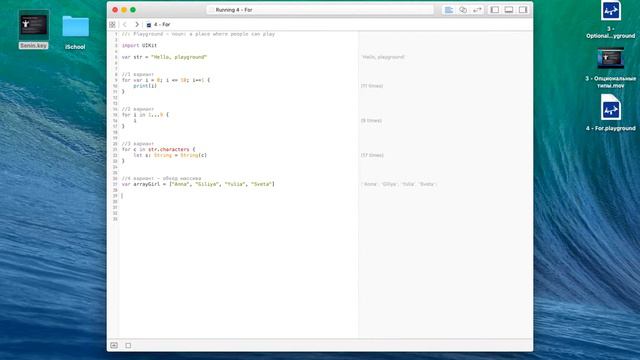Viewport: 640px width, 360px height.
Task: Click the array result with Anna, Giliya
Action: 399,184
